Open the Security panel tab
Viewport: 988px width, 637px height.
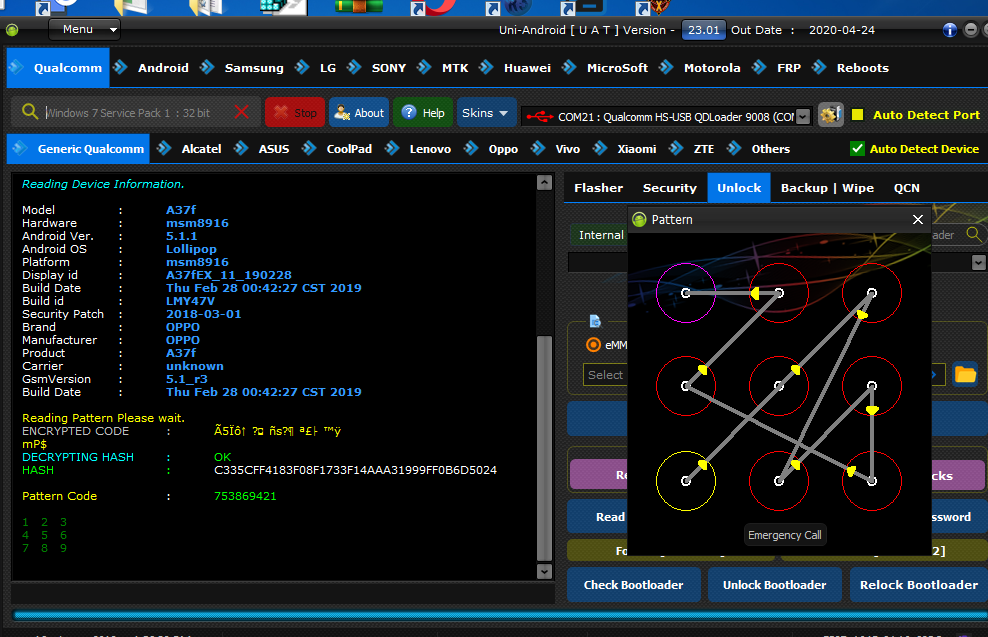point(669,188)
